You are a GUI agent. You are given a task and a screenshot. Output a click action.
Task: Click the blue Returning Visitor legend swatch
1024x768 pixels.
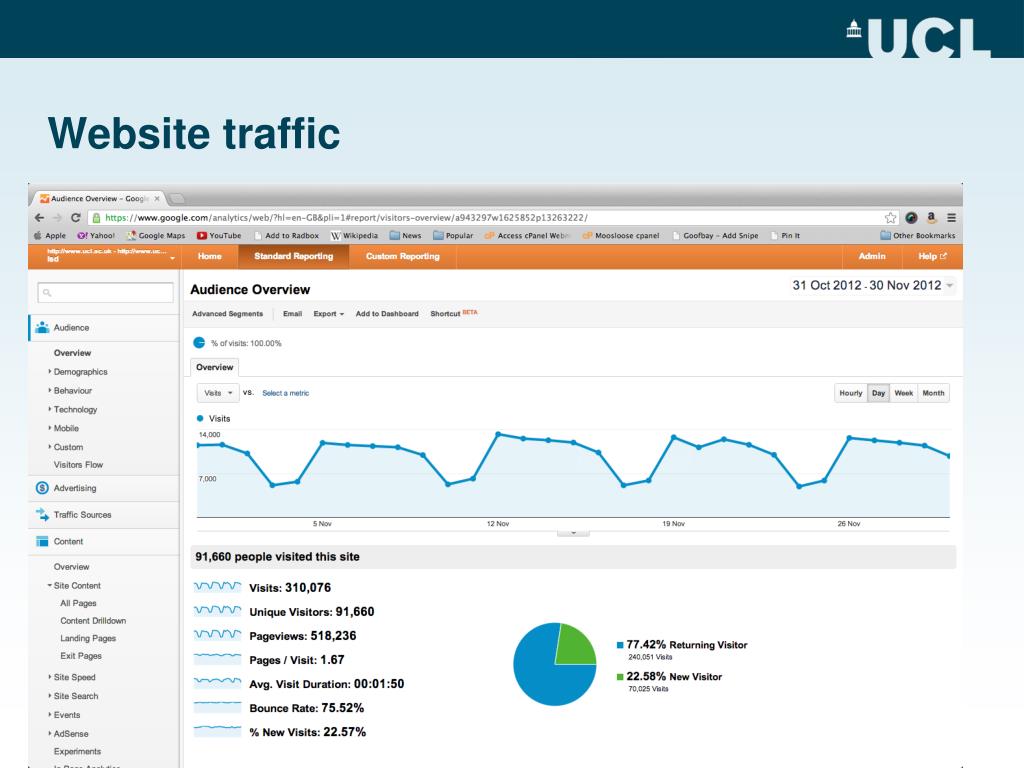tap(620, 645)
